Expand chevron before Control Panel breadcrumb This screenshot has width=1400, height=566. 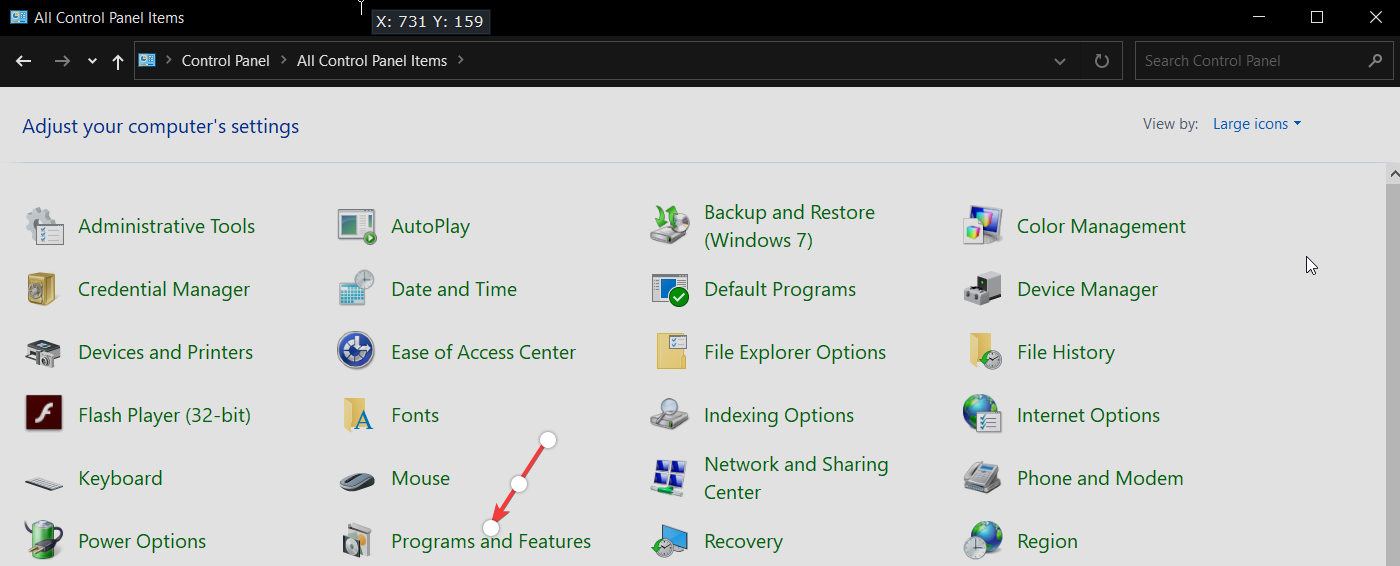click(168, 60)
